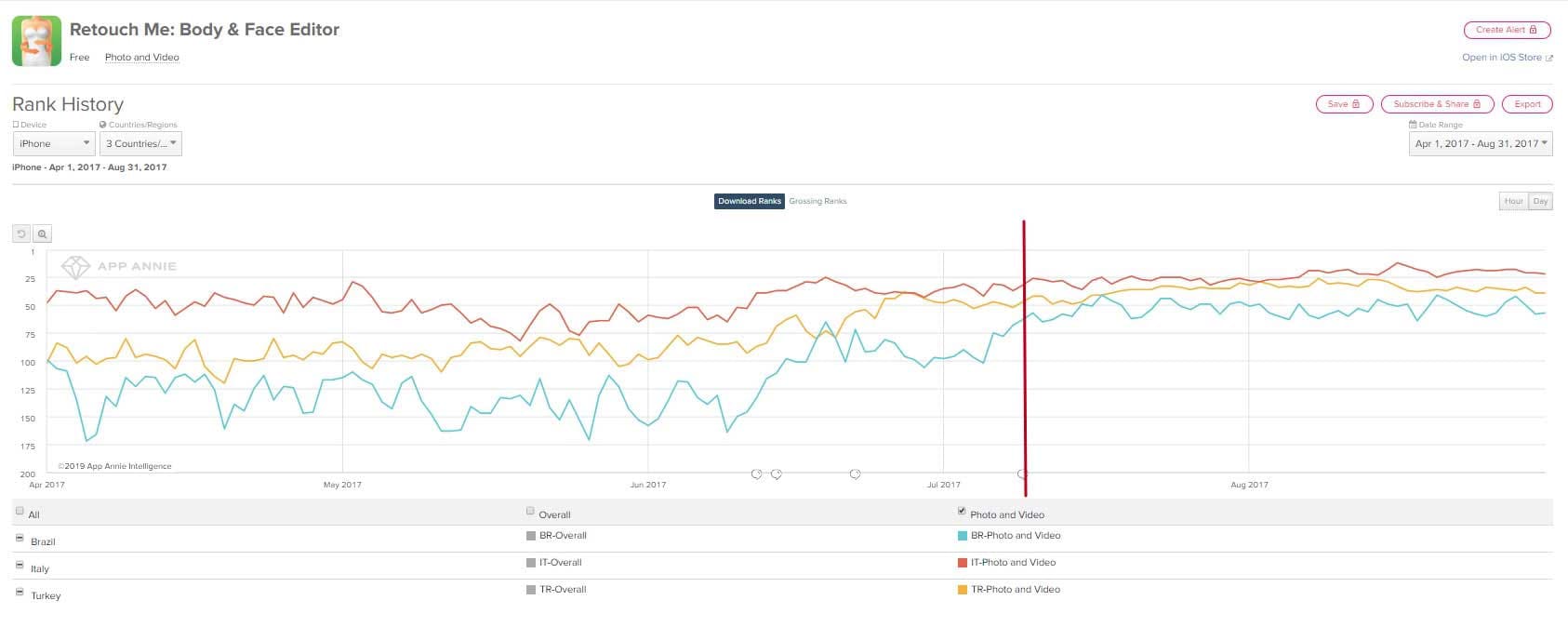Click the IT-Photo and Video red legend icon

963,563
